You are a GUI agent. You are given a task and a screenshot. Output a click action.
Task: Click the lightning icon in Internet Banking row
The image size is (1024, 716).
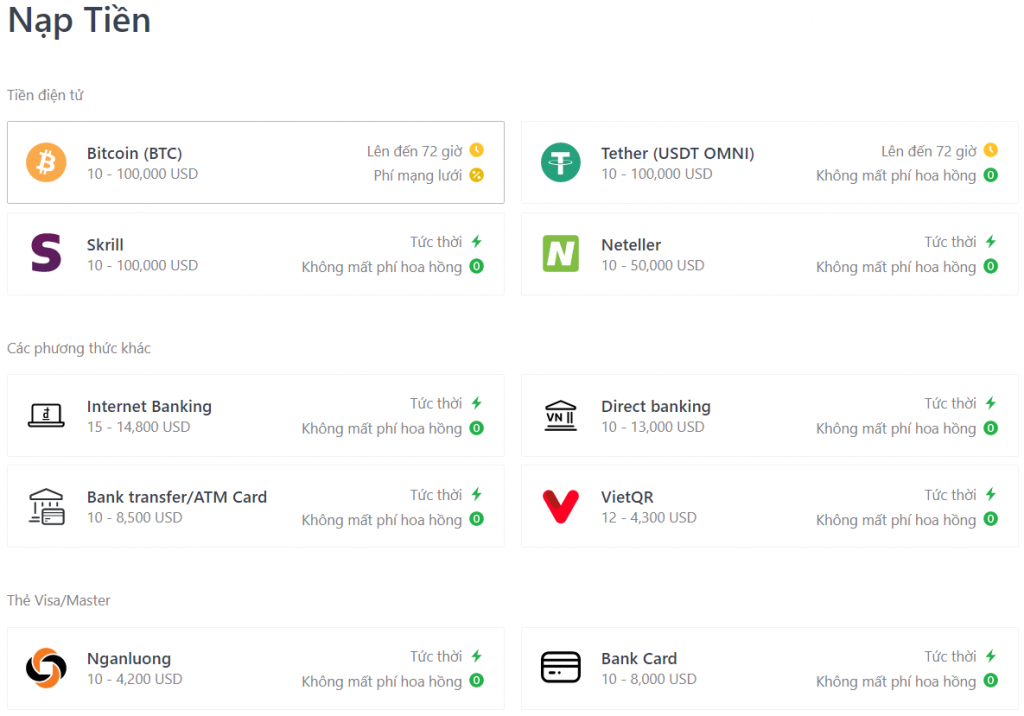pyautogui.click(x=477, y=403)
